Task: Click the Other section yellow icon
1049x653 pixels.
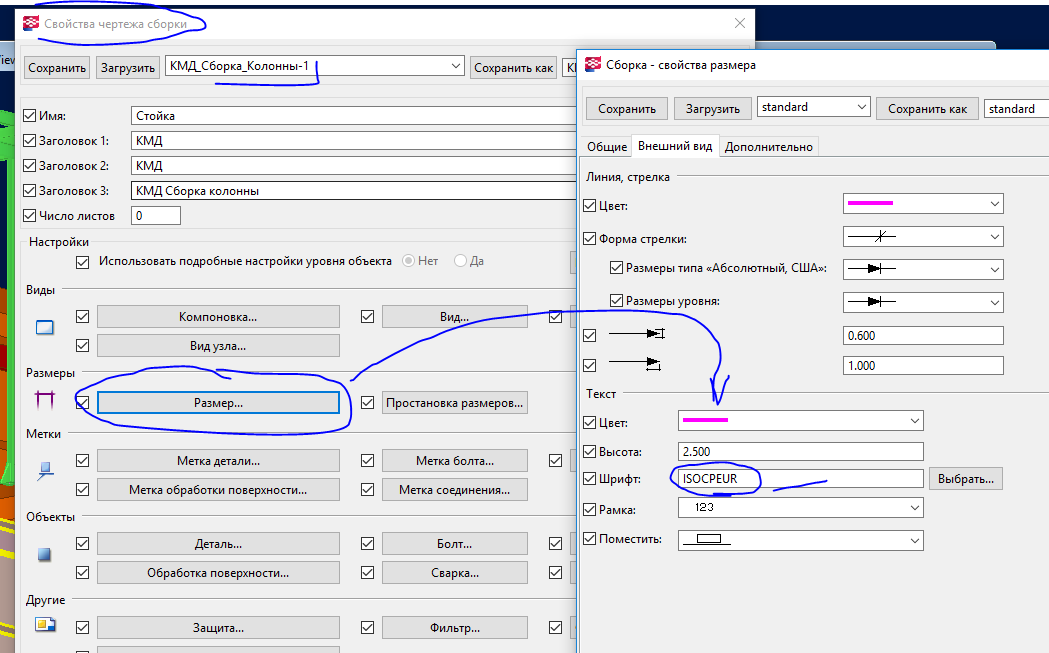Action: (x=44, y=626)
